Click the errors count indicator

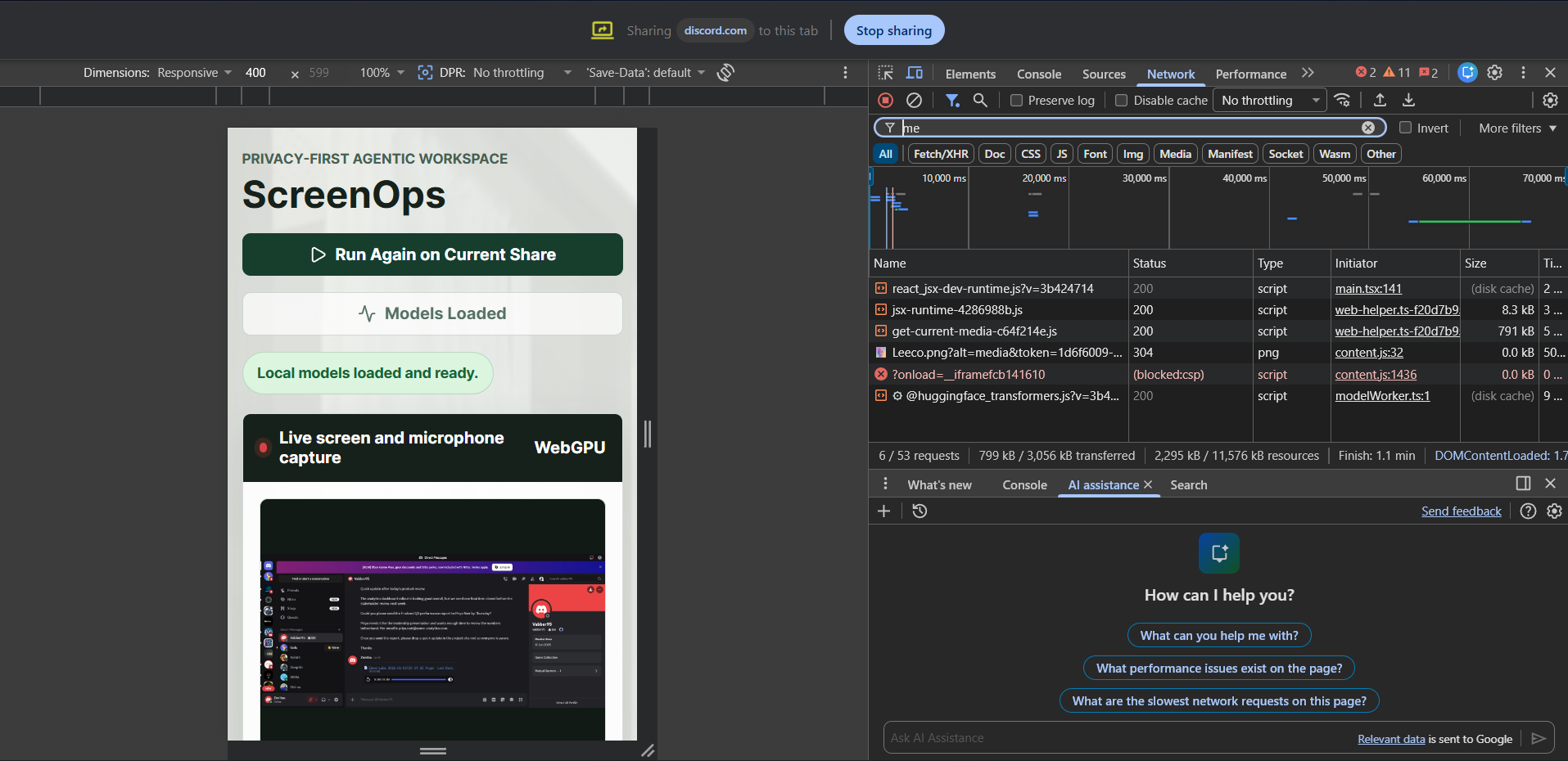point(1366,73)
